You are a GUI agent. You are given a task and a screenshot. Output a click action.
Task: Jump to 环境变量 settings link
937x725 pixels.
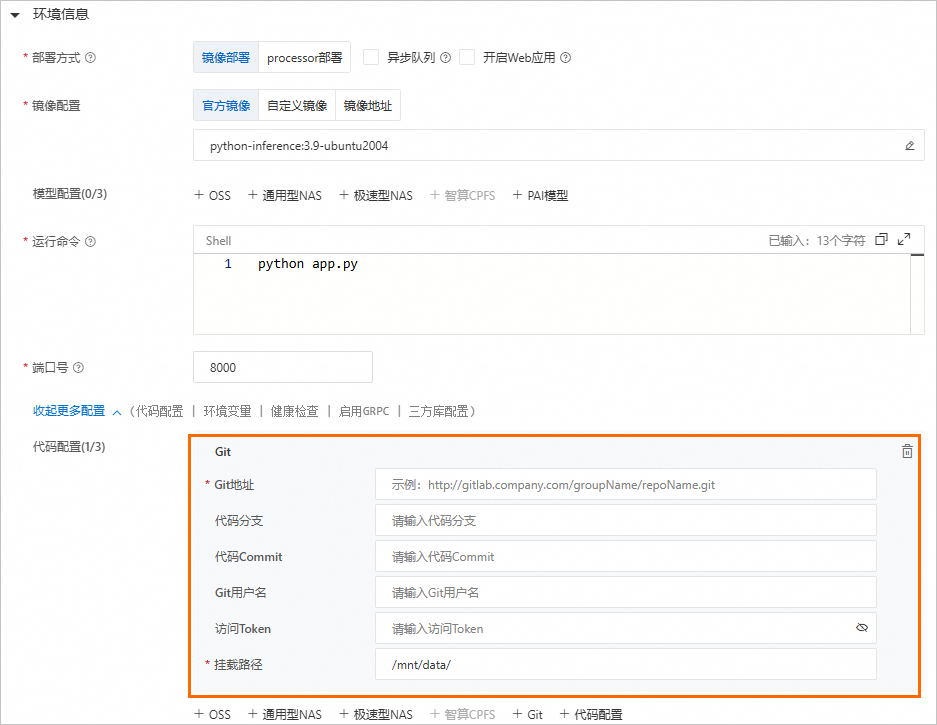[x=227, y=411]
